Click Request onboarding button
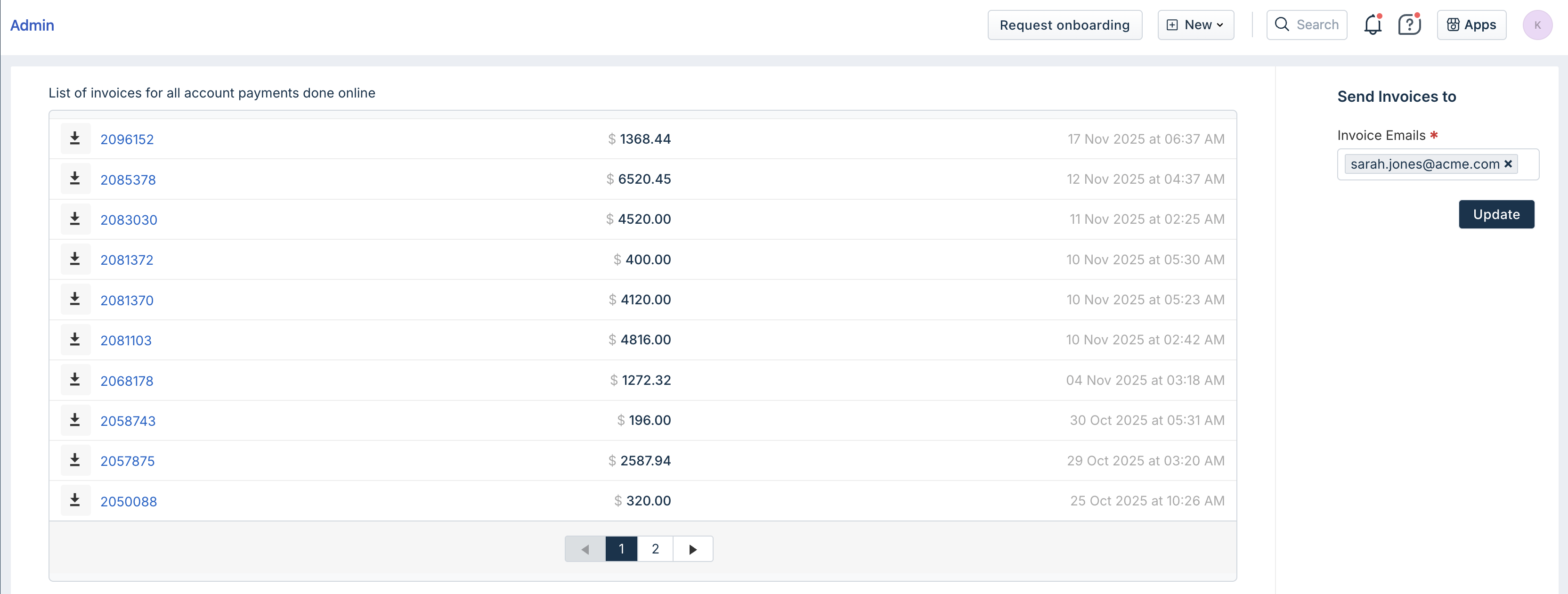Image resolution: width=1568 pixels, height=594 pixels. point(1064,25)
